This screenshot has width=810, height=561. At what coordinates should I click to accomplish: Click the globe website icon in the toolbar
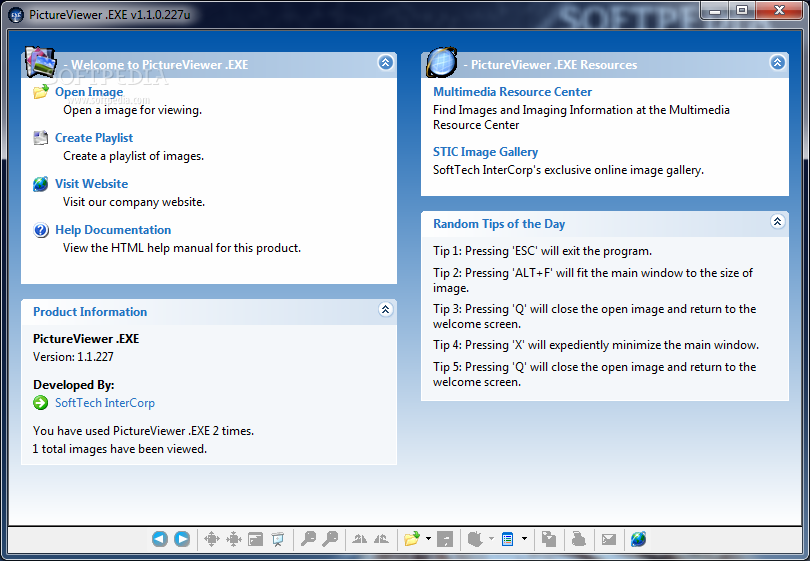638,539
